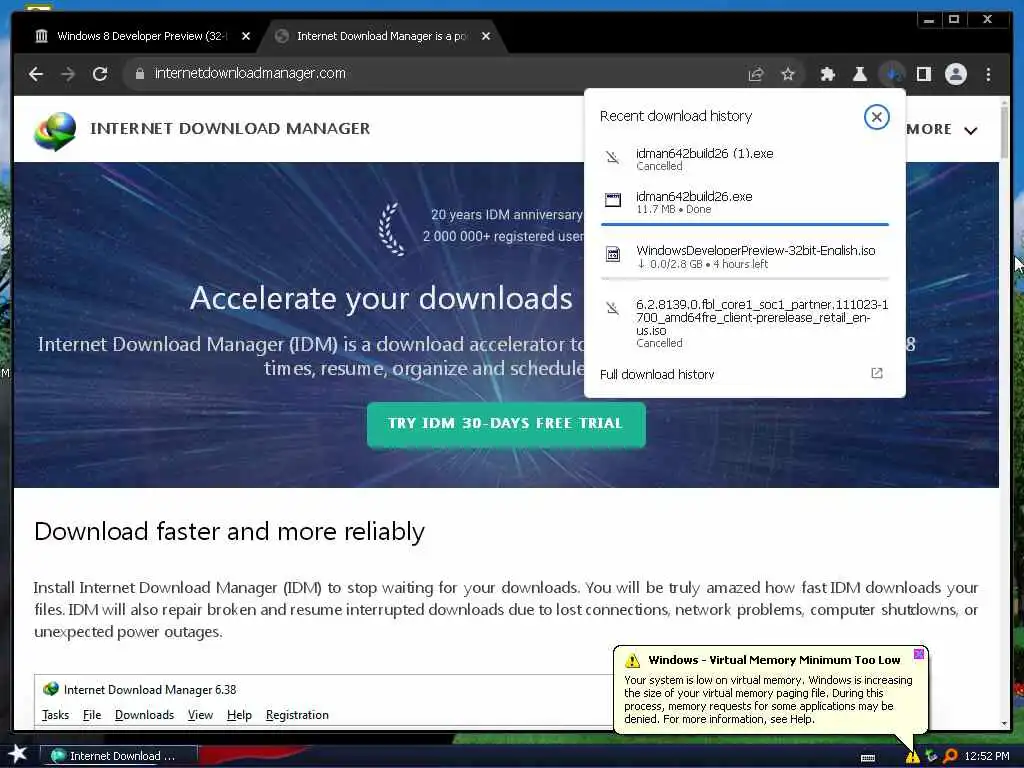
Task: Go back to the previous page
Action: coord(36,74)
